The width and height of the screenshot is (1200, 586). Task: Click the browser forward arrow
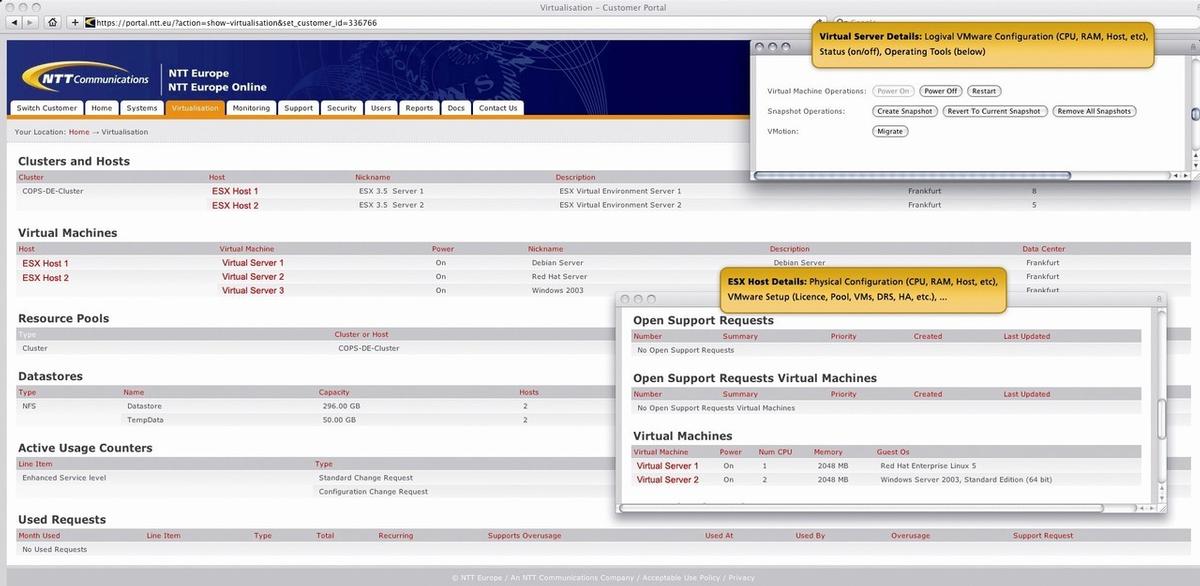point(29,22)
